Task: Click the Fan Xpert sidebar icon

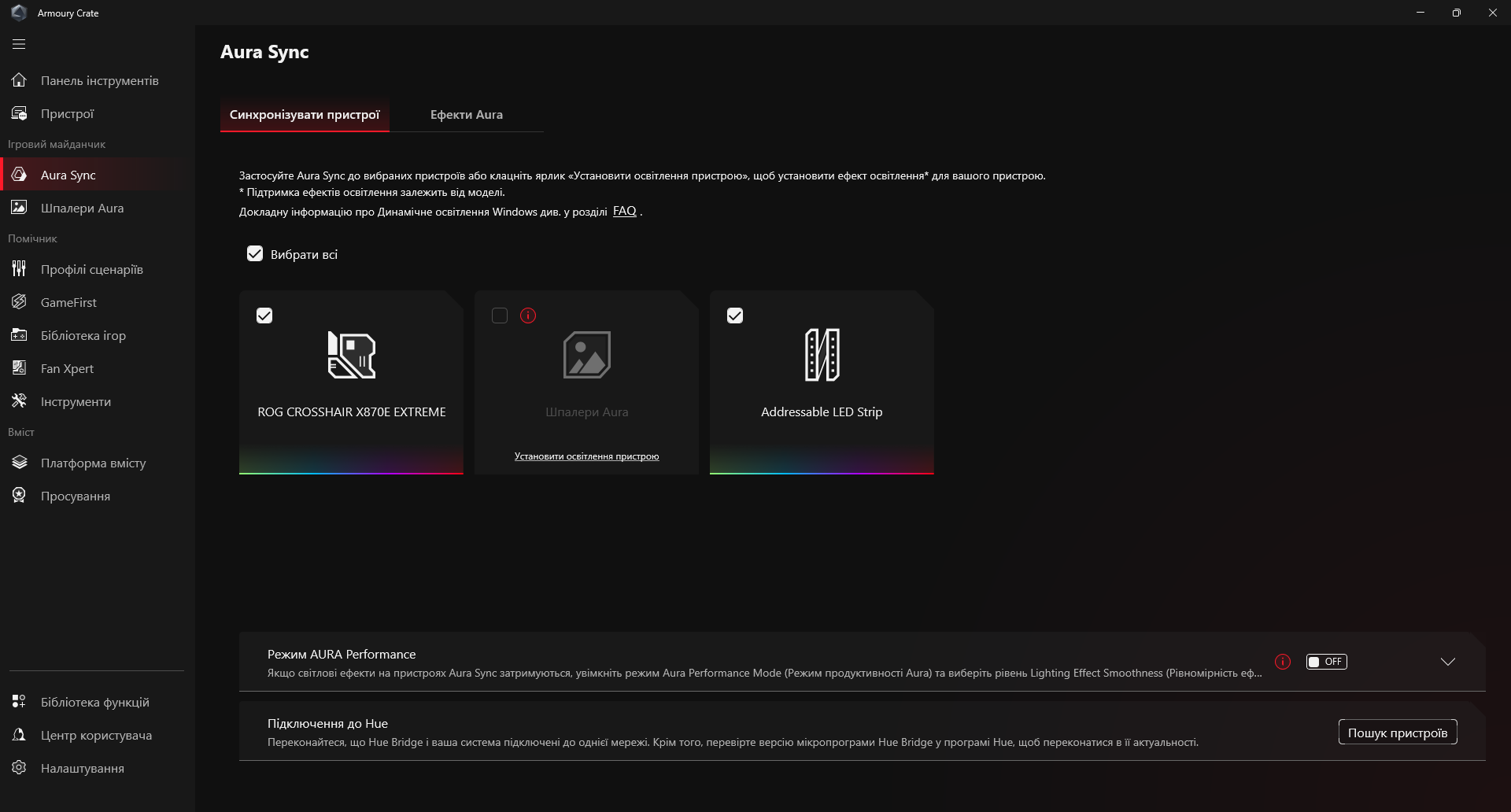Action: tap(19, 368)
